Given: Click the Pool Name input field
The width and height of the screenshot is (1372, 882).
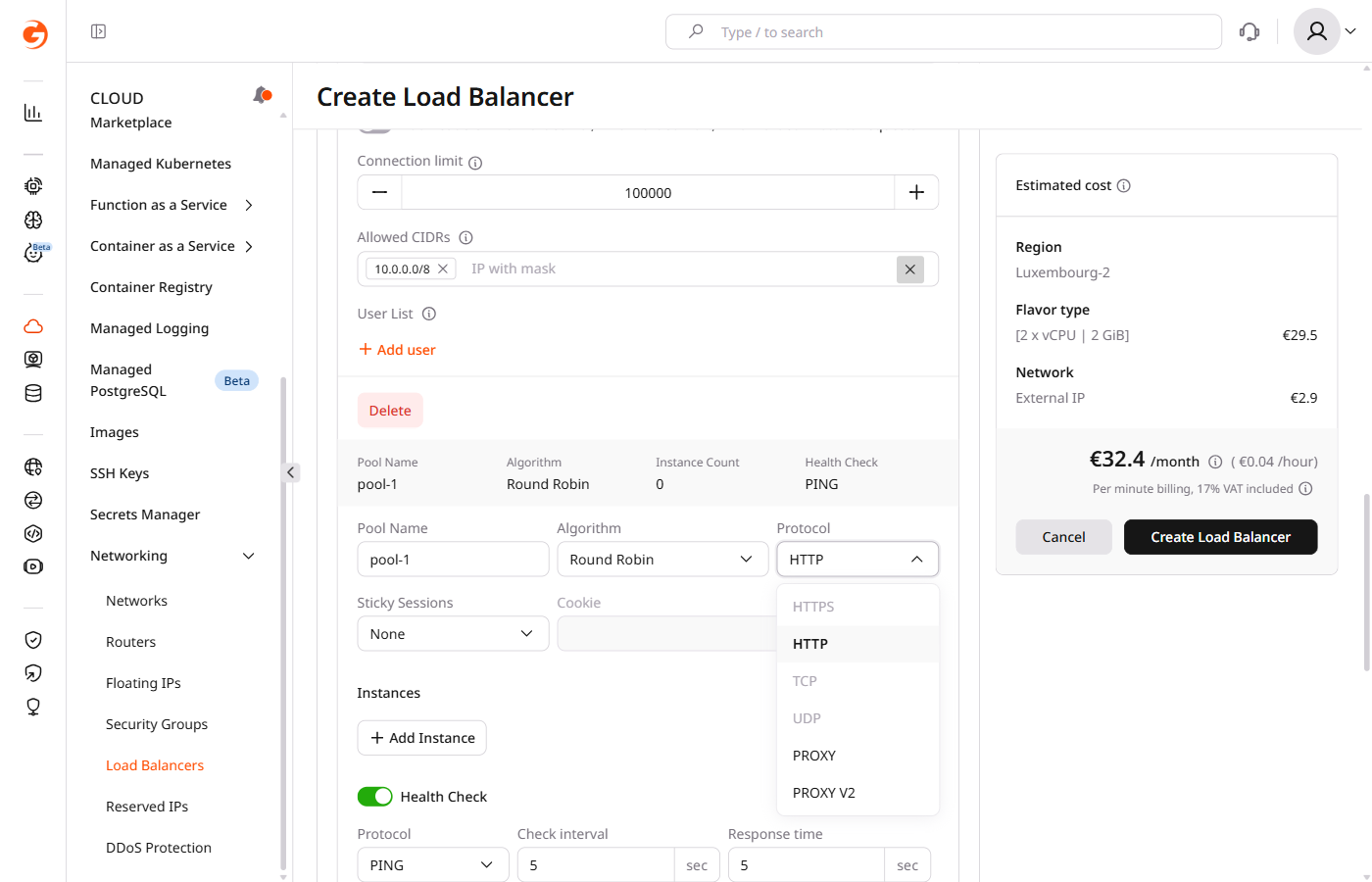Looking at the screenshot, I should pyautogui.click(x=453, y=559).
